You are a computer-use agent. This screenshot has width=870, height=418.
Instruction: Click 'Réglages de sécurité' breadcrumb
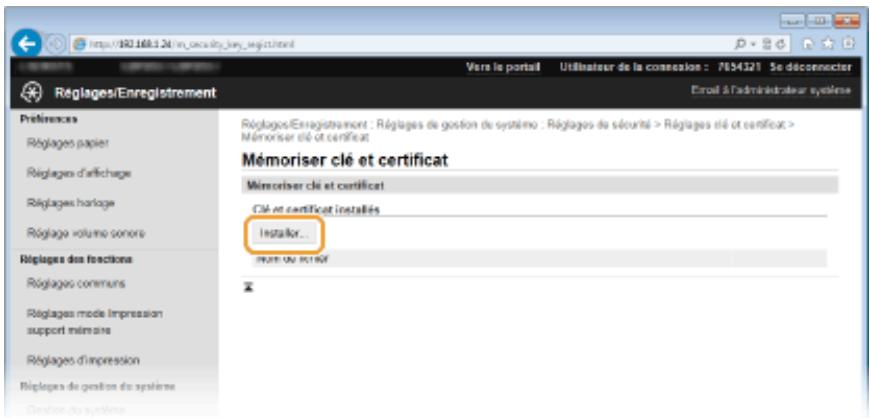599,125
